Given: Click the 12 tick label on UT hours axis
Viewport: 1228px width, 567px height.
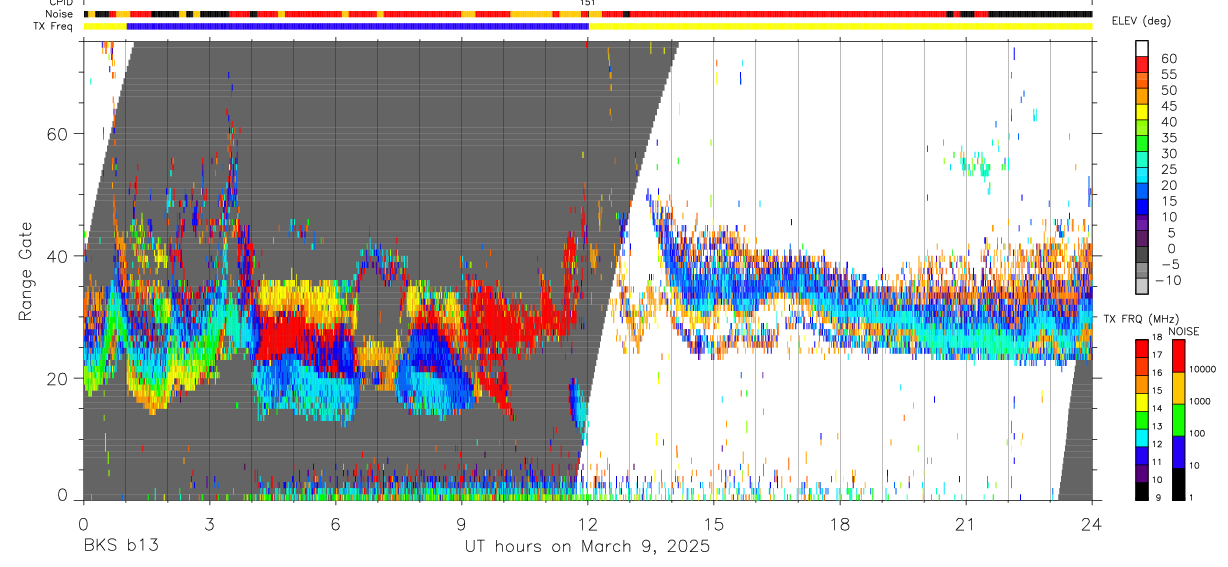Looking at the screenshot, I should (587, 523).
